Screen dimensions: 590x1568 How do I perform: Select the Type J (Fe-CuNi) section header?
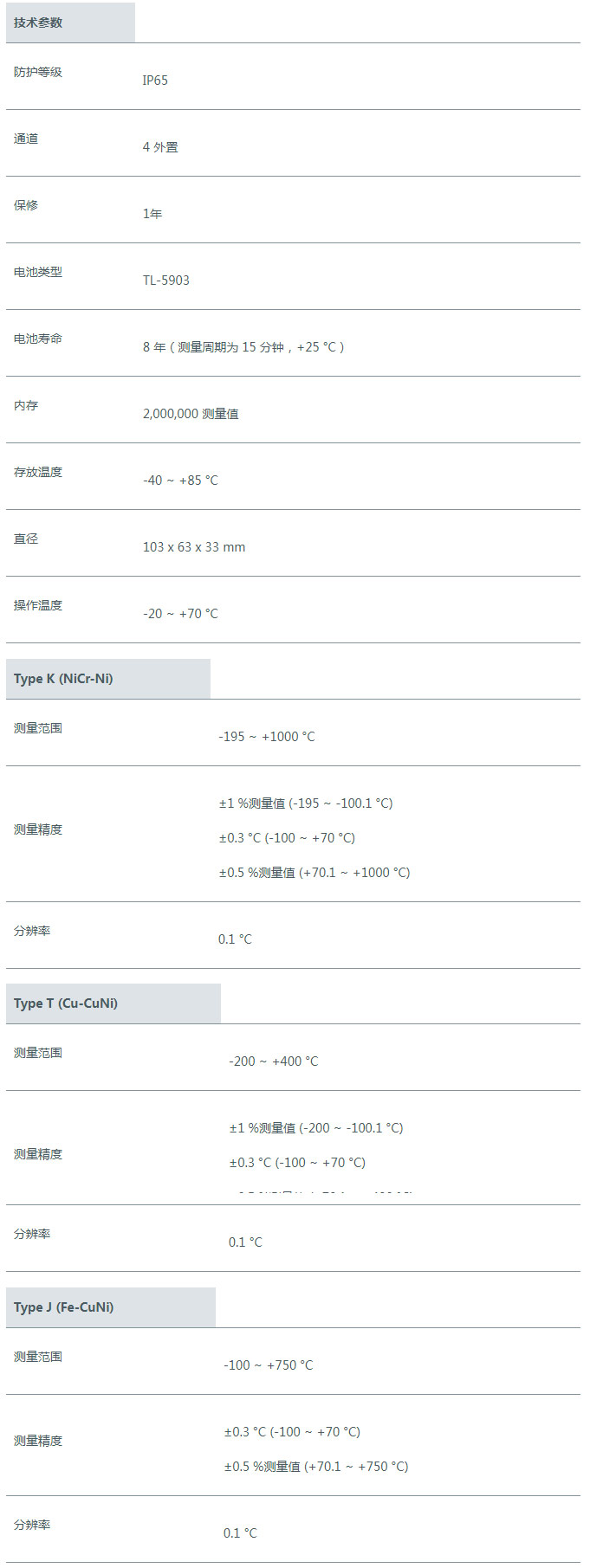(111, 1307)
